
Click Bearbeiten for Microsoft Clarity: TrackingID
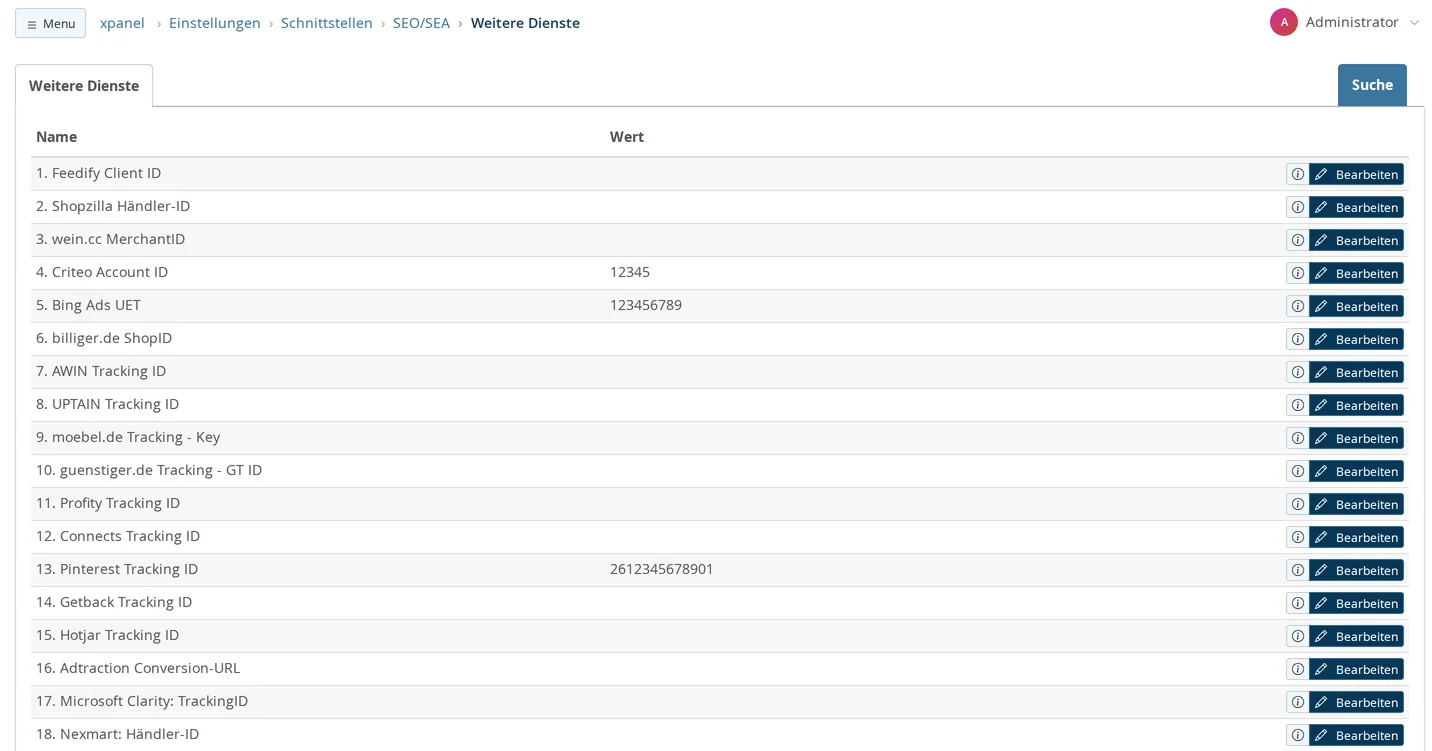(x=1356, y=702)
